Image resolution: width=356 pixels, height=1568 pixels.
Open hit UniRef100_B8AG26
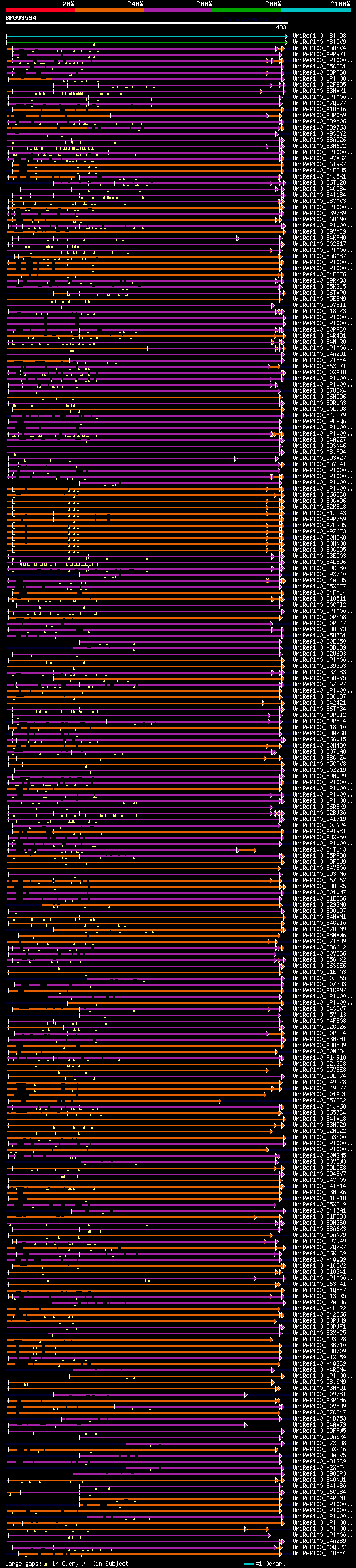click(x=319, y=140)
